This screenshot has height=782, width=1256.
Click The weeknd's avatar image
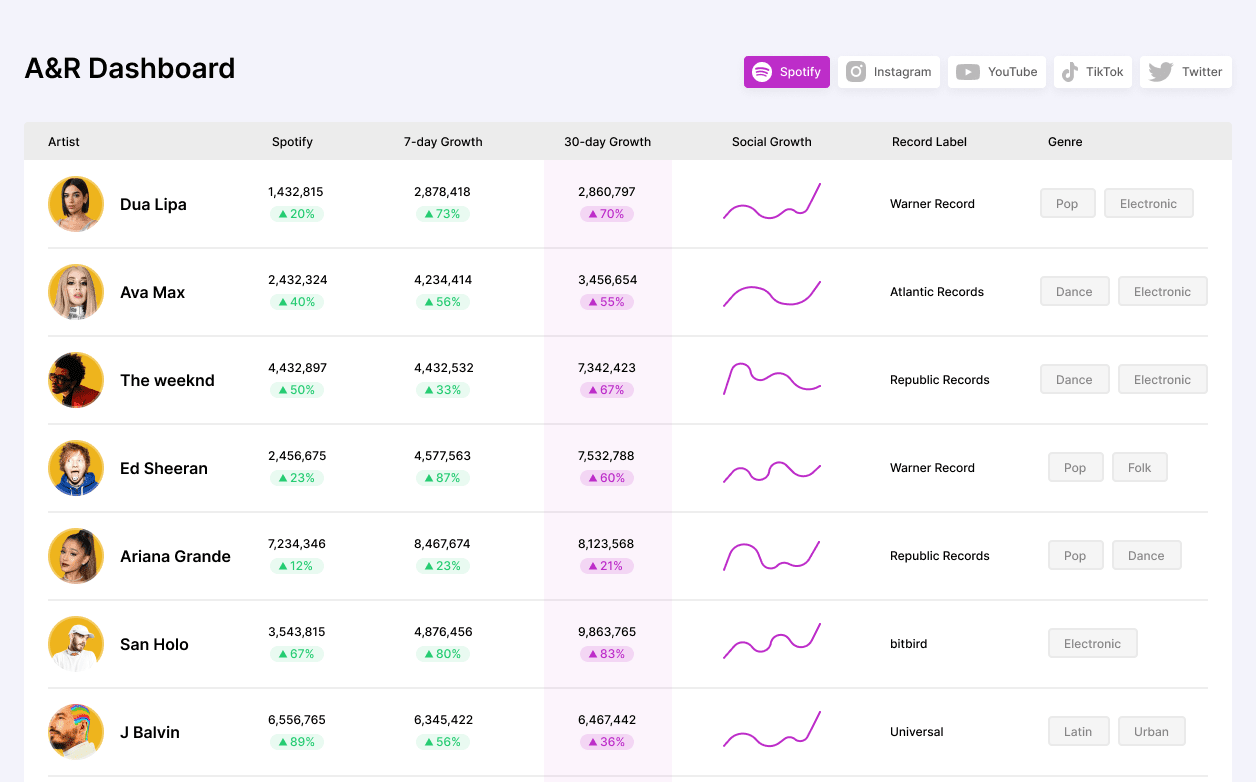(x=76, y=380)
